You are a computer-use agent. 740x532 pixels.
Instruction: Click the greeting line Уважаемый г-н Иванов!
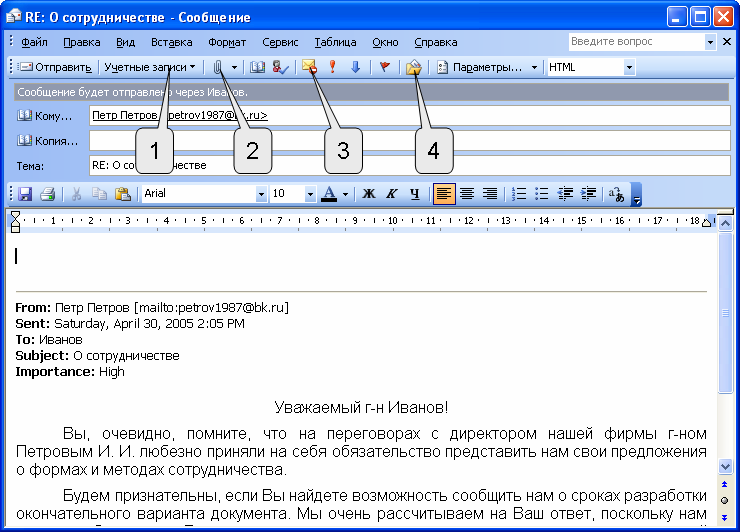click(x=361, y=407)
